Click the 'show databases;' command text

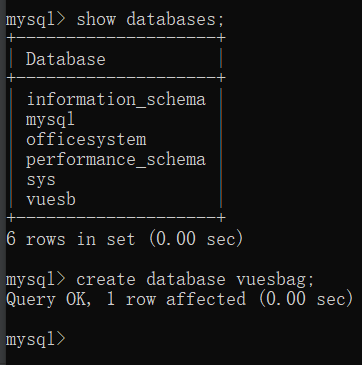pyautogui.click(x=150, y=19)
